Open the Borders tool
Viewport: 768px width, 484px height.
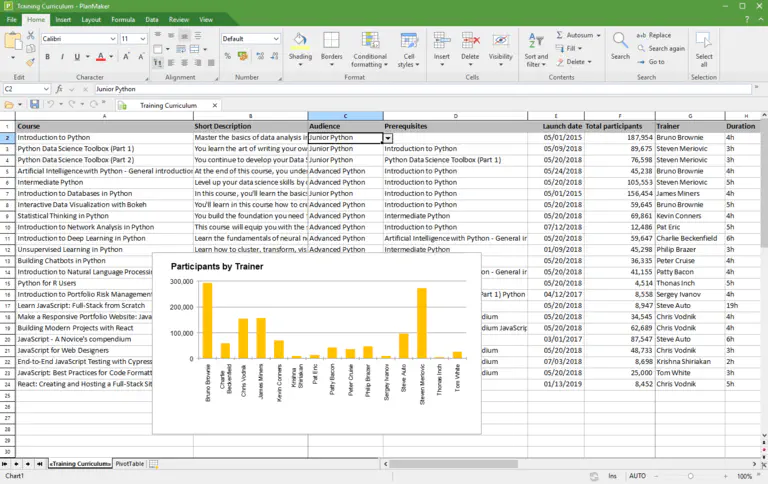(x=331, y=40)
